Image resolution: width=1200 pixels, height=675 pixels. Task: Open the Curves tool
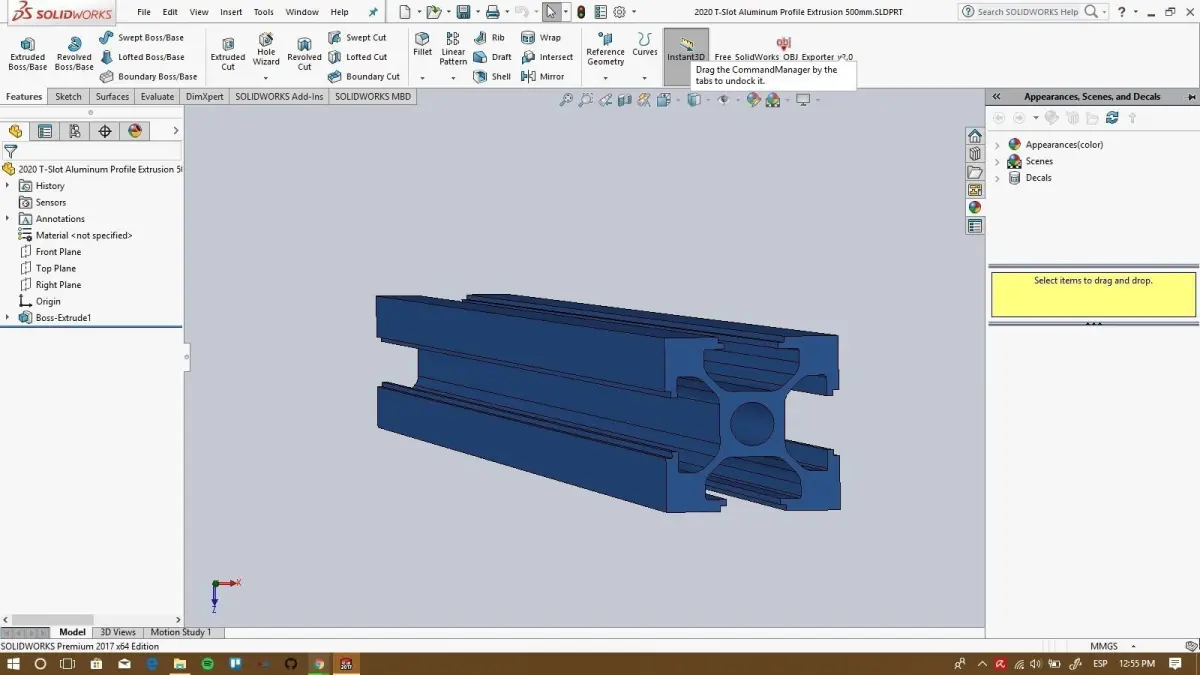tap(645, 45)
